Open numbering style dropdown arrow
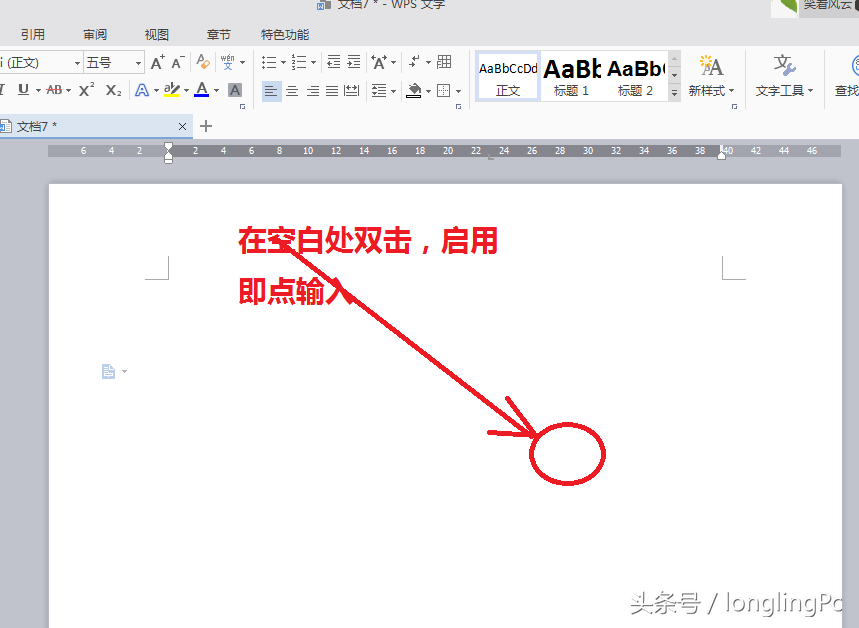 tap(313, 62)
